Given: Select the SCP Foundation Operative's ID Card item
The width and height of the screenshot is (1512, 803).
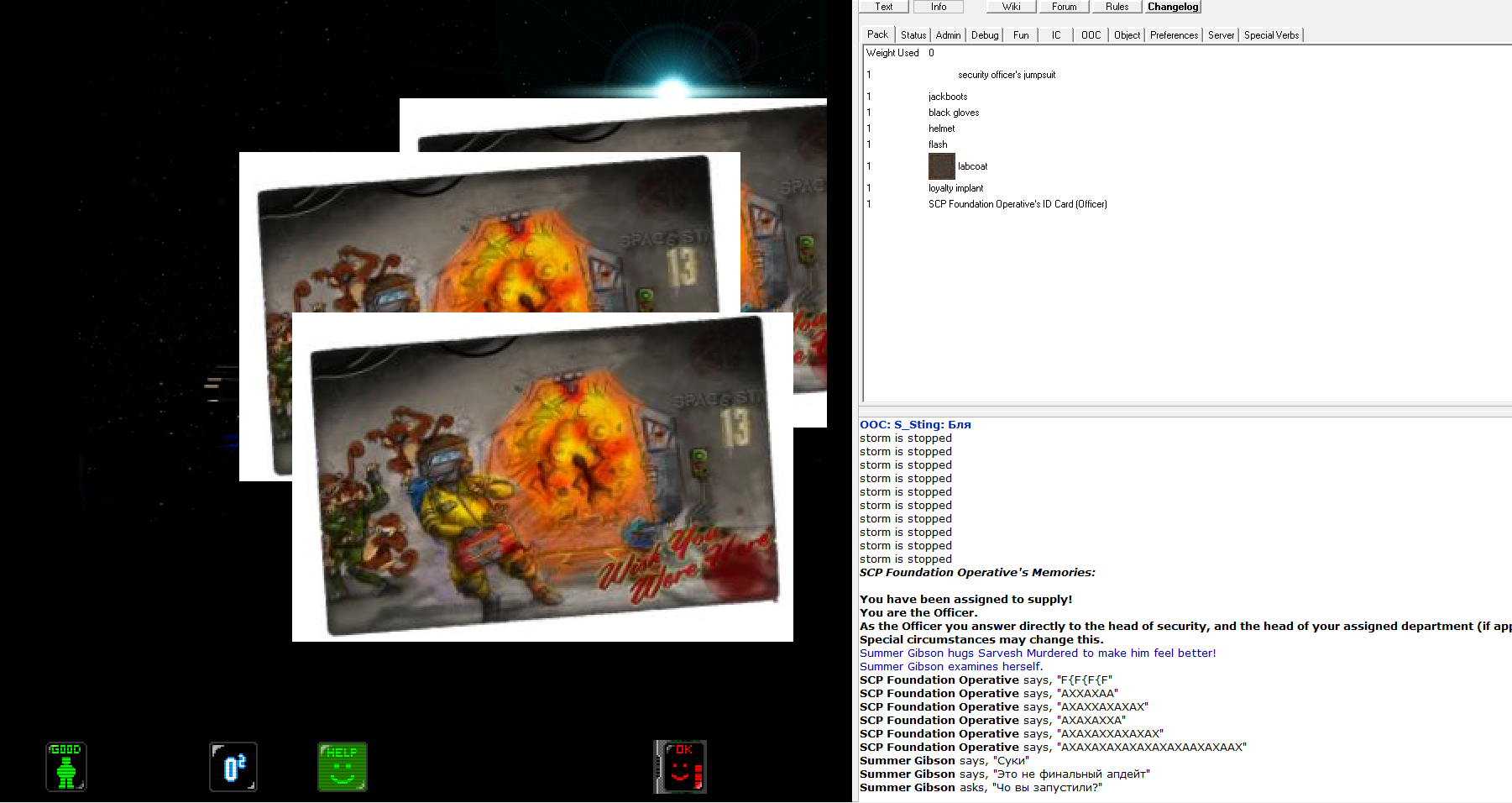Looking at the screenshot, I should point(1018,204).
